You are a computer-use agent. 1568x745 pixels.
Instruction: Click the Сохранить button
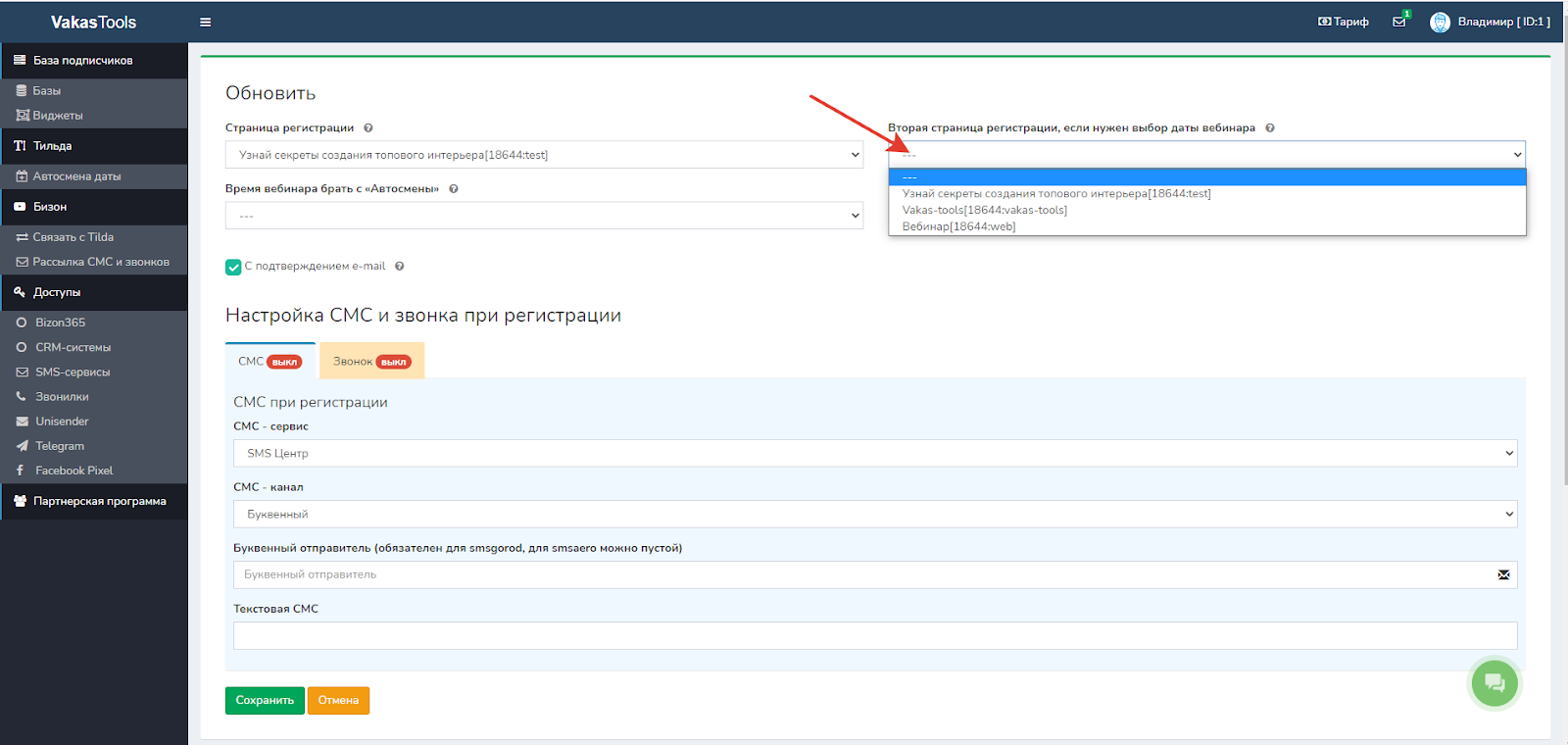[265, 700]
